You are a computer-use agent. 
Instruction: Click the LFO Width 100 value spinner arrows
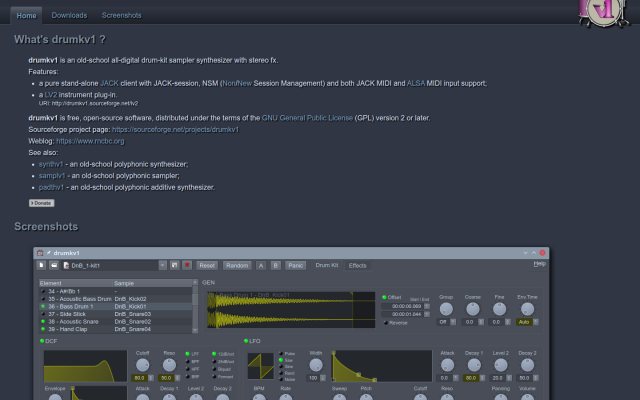(x=323, y=378)
